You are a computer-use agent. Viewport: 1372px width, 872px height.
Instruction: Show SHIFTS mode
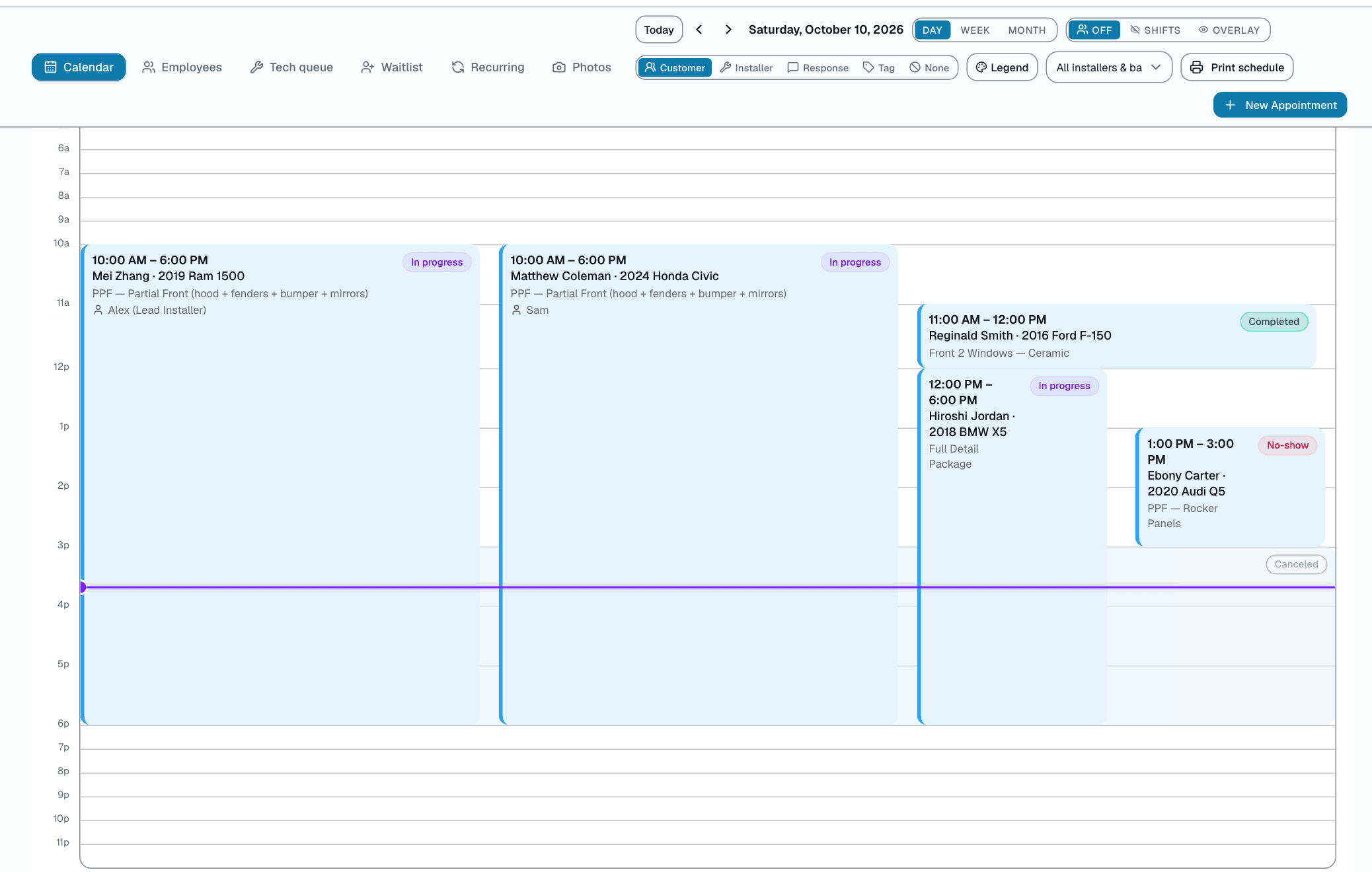[1155, 30]
